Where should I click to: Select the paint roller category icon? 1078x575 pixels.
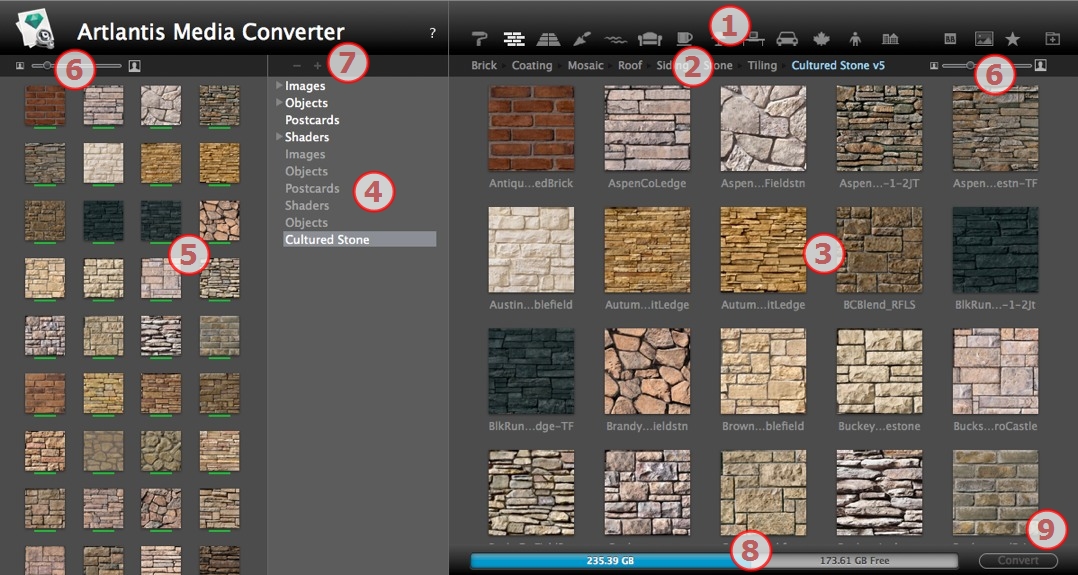point(481,39)
